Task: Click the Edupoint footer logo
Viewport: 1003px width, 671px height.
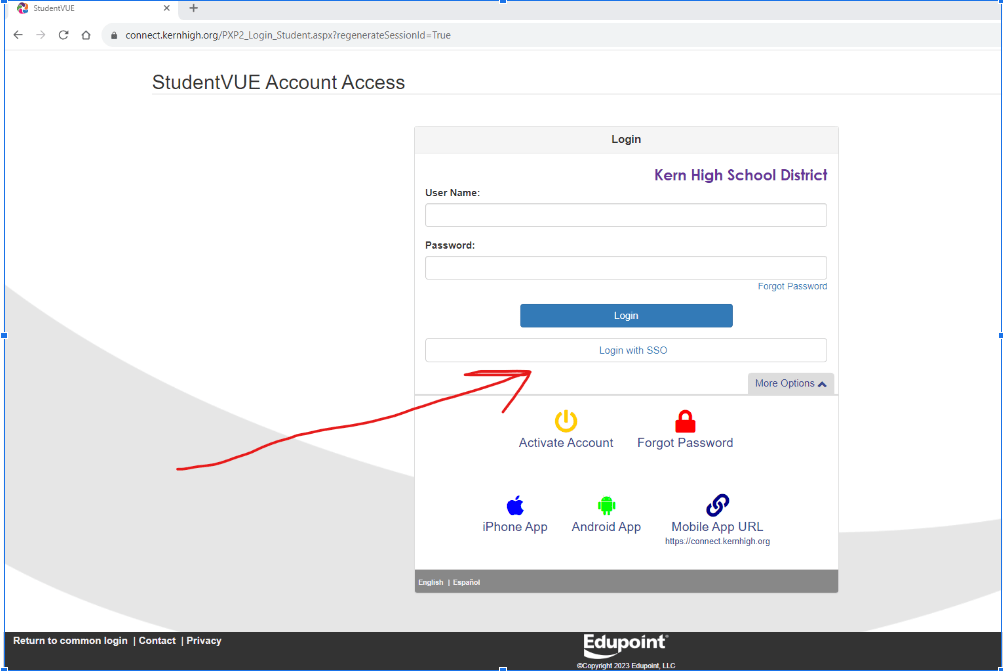Action: (x=625, y=645)
